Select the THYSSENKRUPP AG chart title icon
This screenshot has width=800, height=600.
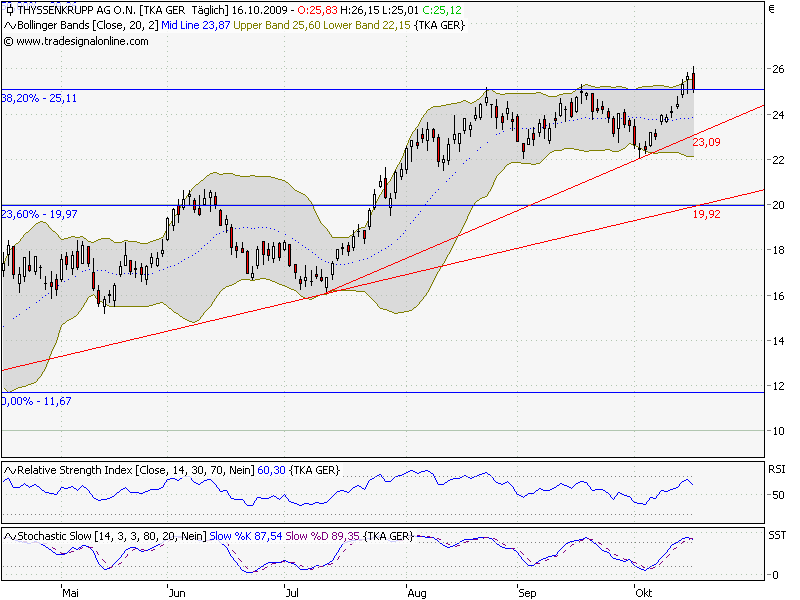10,10
